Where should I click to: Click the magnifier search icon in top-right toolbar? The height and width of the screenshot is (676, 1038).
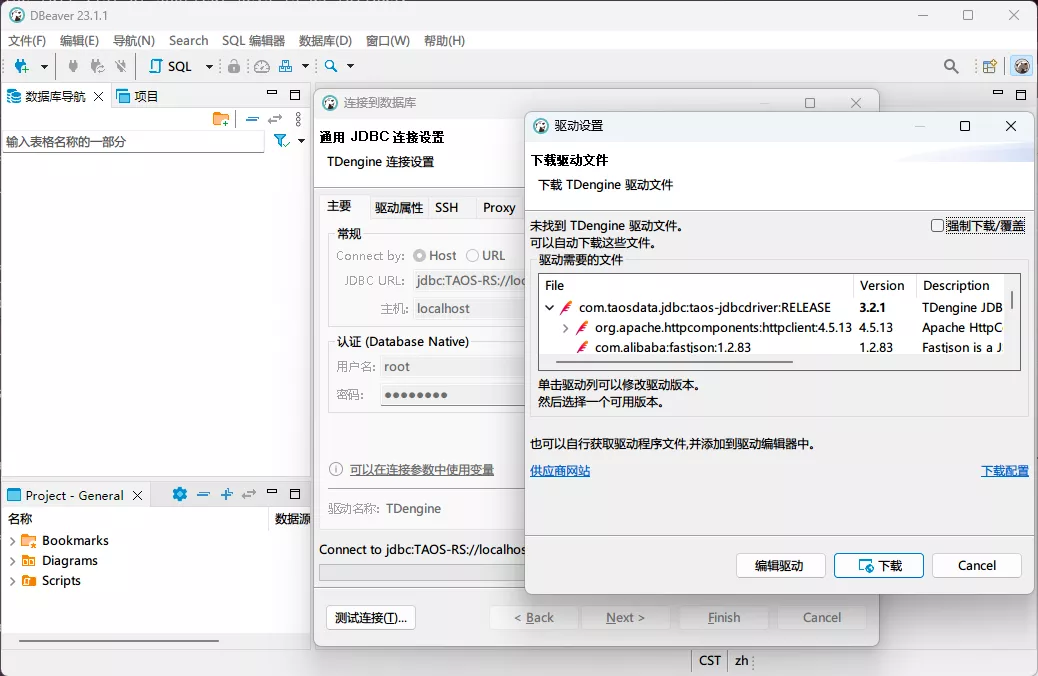951,66
